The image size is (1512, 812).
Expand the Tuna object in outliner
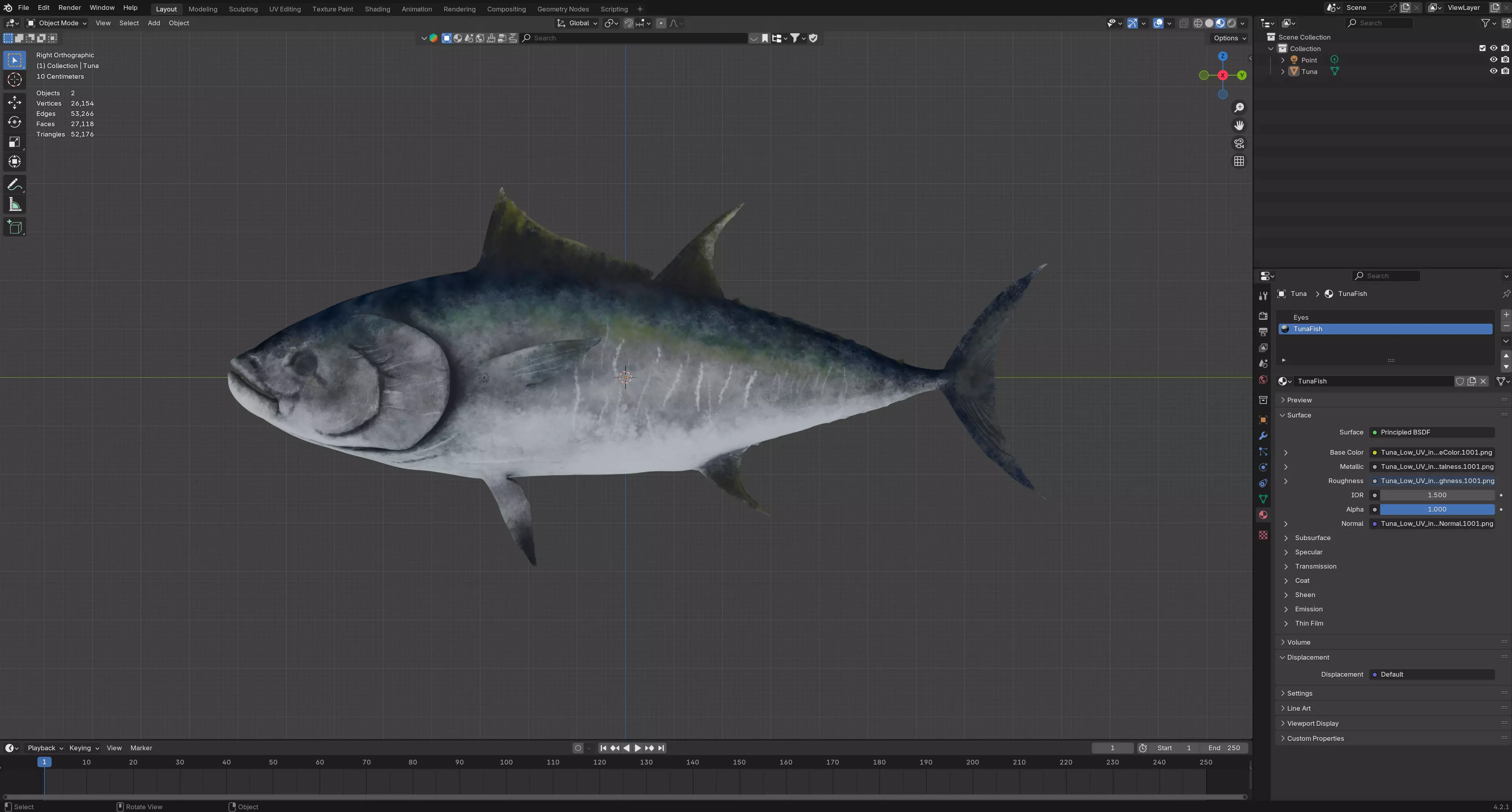click(1283, 72)
